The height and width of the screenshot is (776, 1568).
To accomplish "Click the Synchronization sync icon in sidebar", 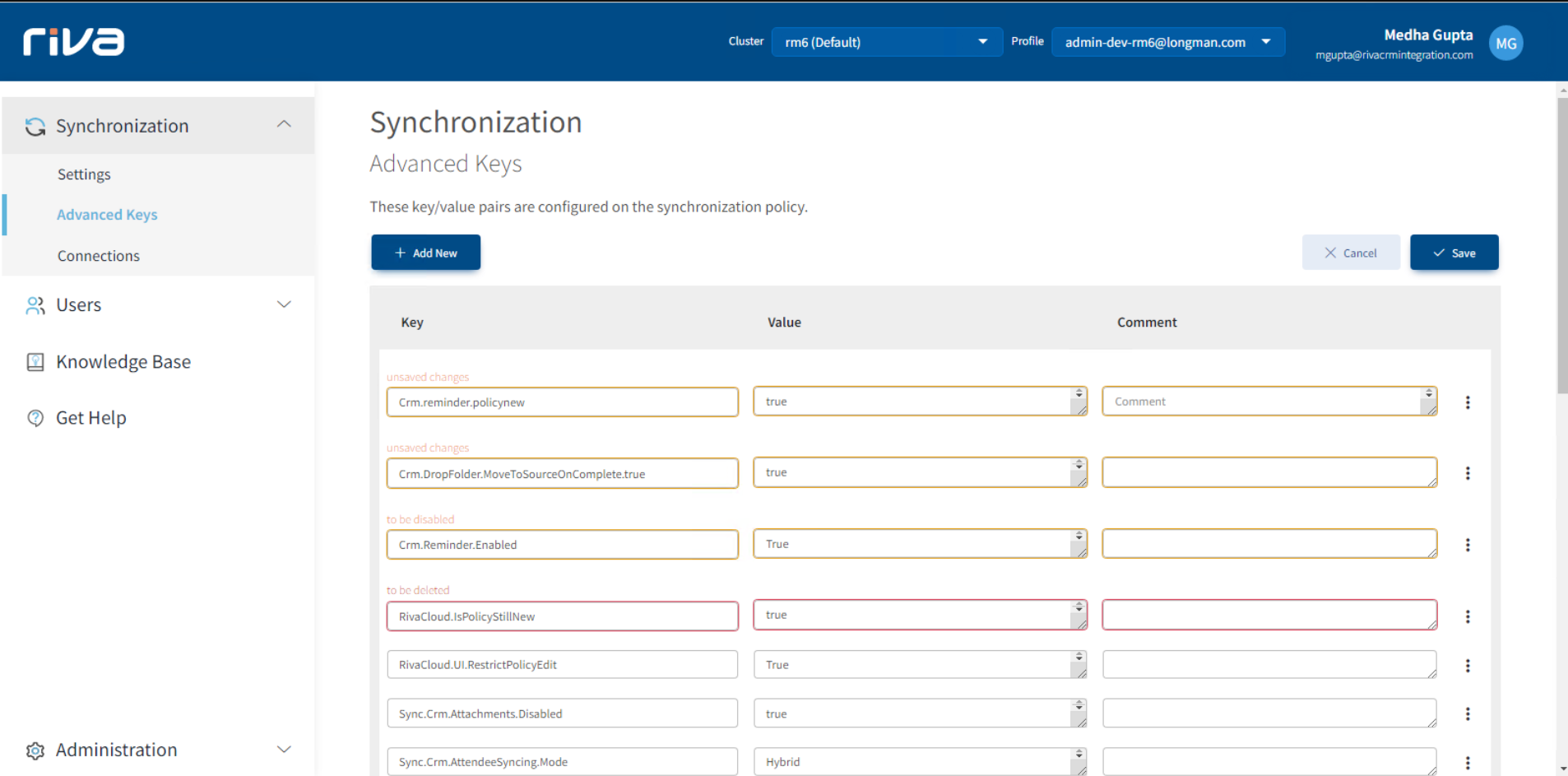I will [35, 126].
